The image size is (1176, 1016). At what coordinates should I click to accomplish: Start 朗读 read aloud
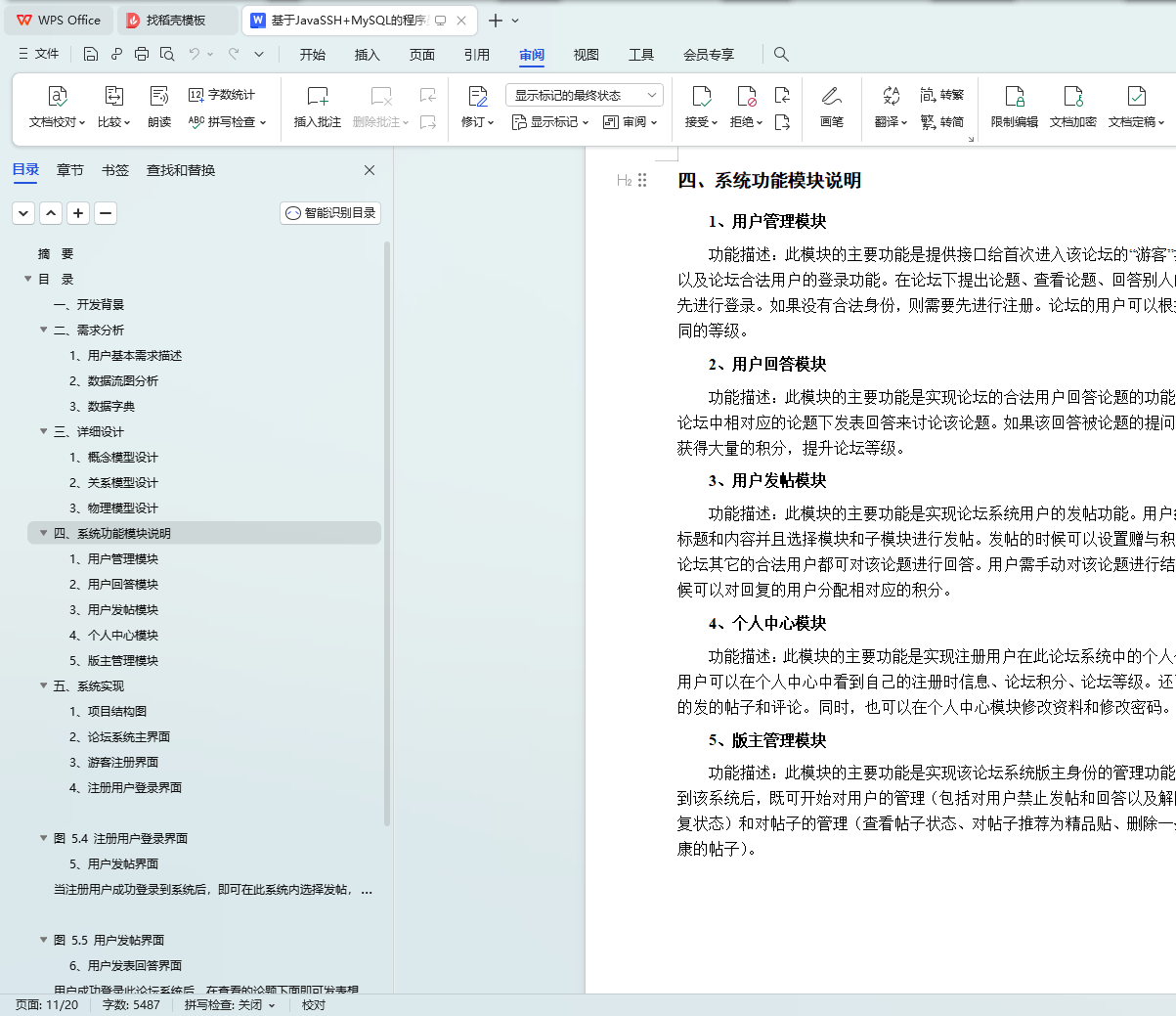[x=159, y=108]
